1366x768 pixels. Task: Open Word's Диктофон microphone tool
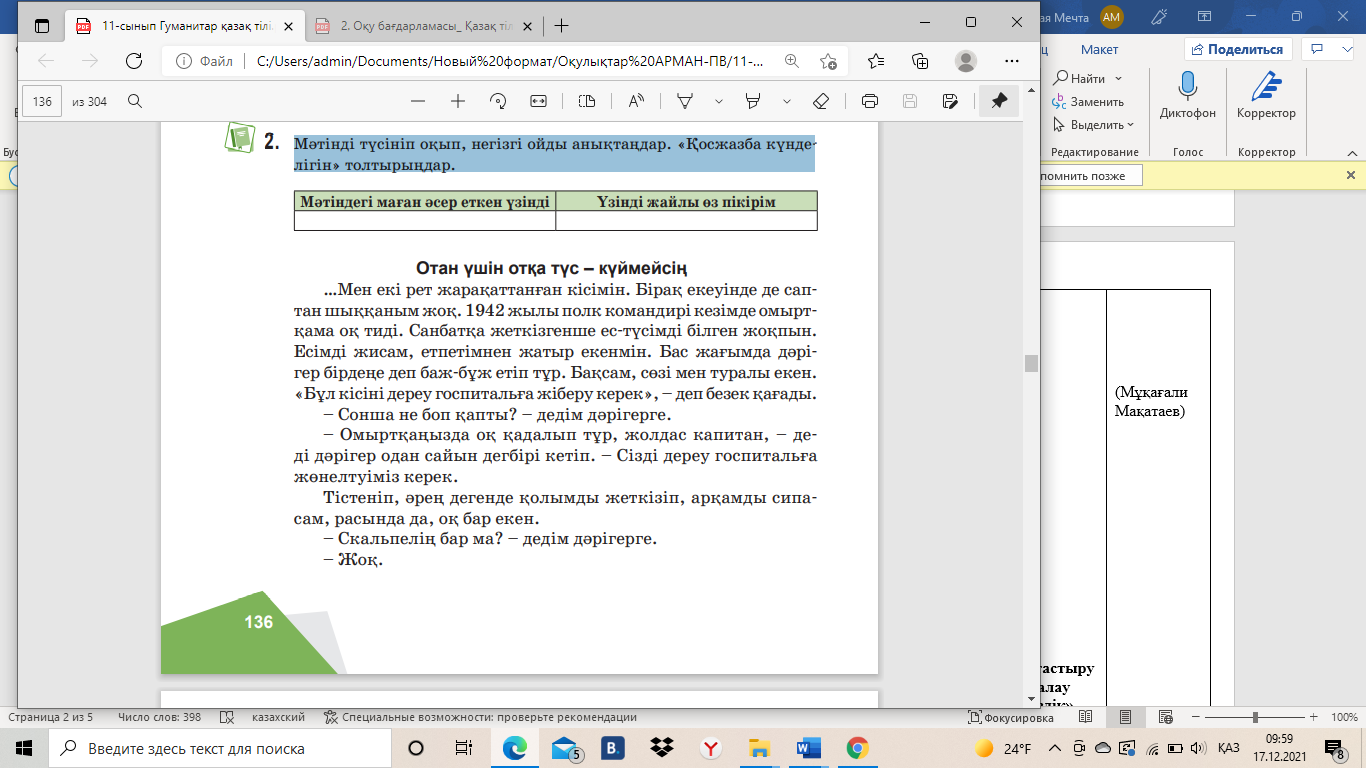click(x=1187, y=96)
